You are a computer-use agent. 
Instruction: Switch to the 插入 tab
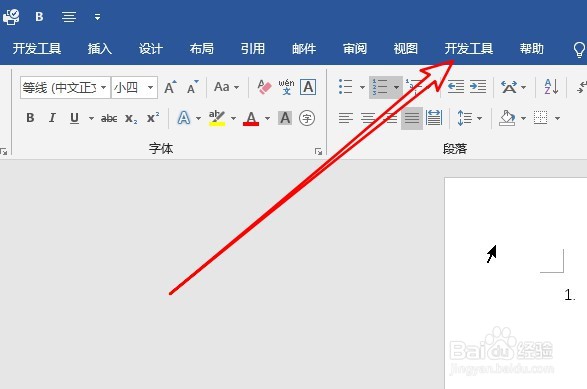pyautogui.click(x=100, y=49)
